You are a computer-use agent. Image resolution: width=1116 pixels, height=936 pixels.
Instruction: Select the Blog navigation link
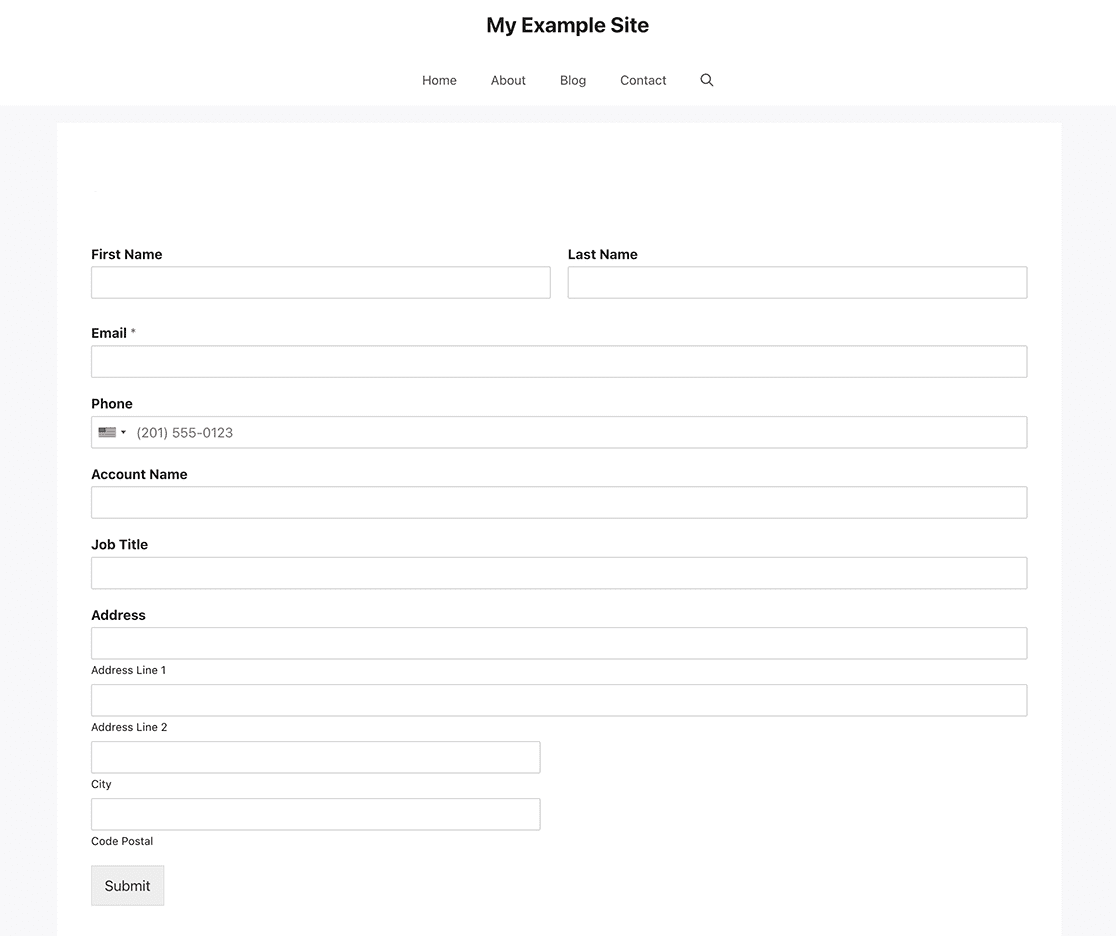pyautogui.click(x=572, y=80)
